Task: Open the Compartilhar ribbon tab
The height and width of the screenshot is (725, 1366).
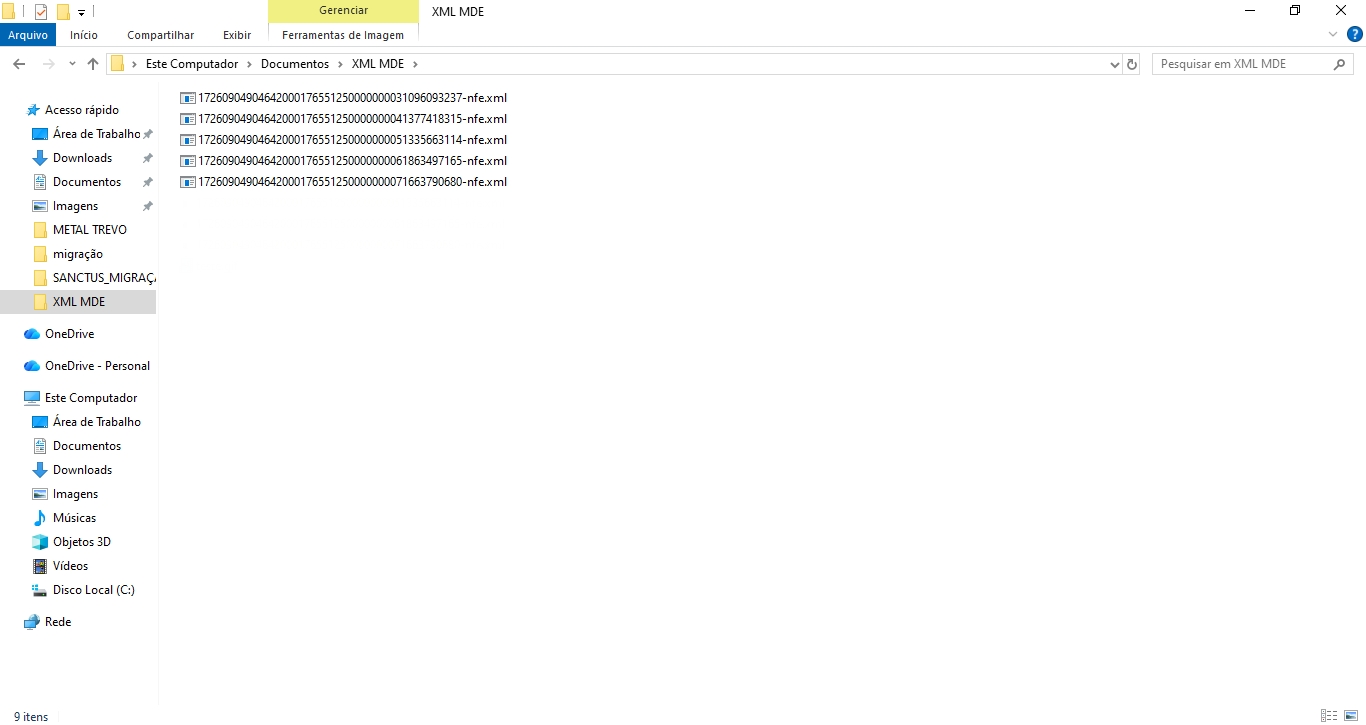Action: click(x=161, y=35)
